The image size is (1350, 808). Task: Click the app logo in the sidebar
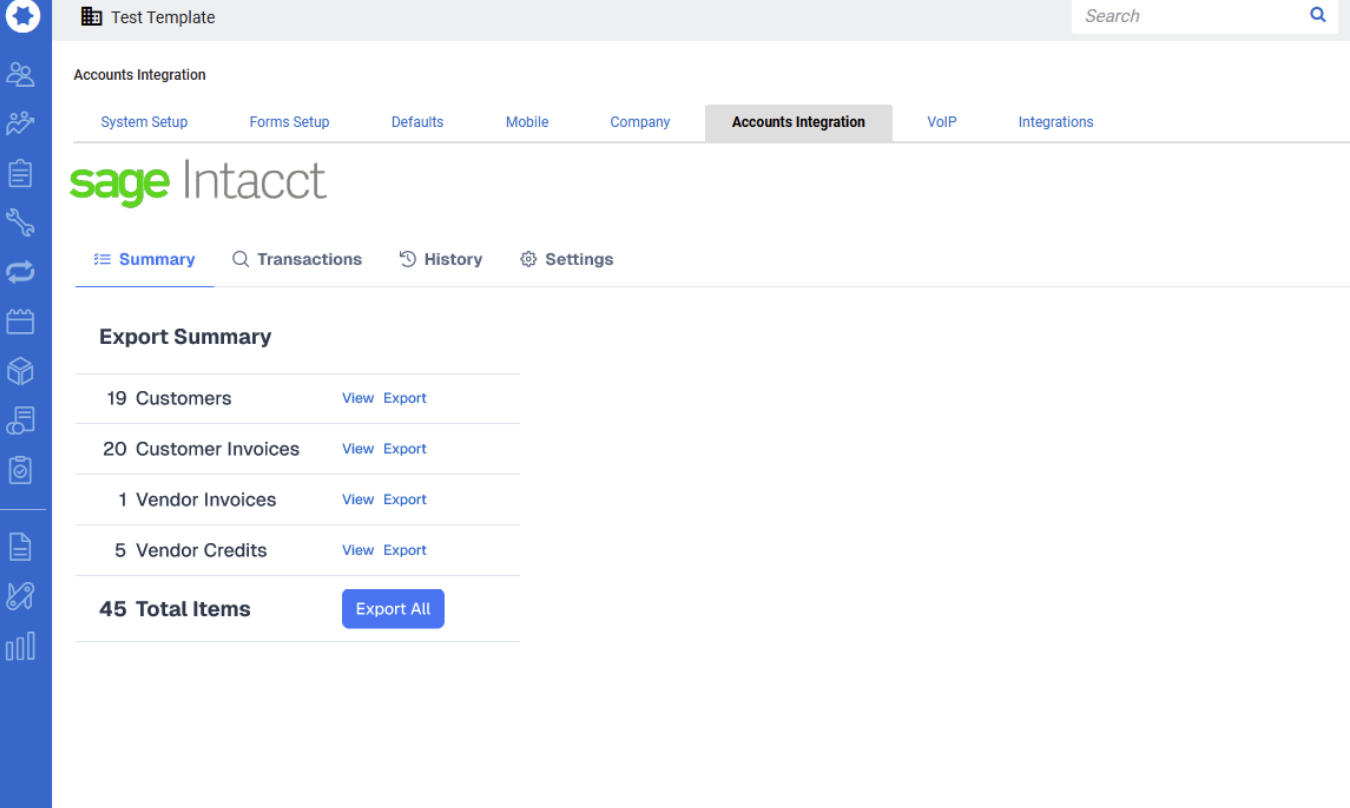coord(22,15)
